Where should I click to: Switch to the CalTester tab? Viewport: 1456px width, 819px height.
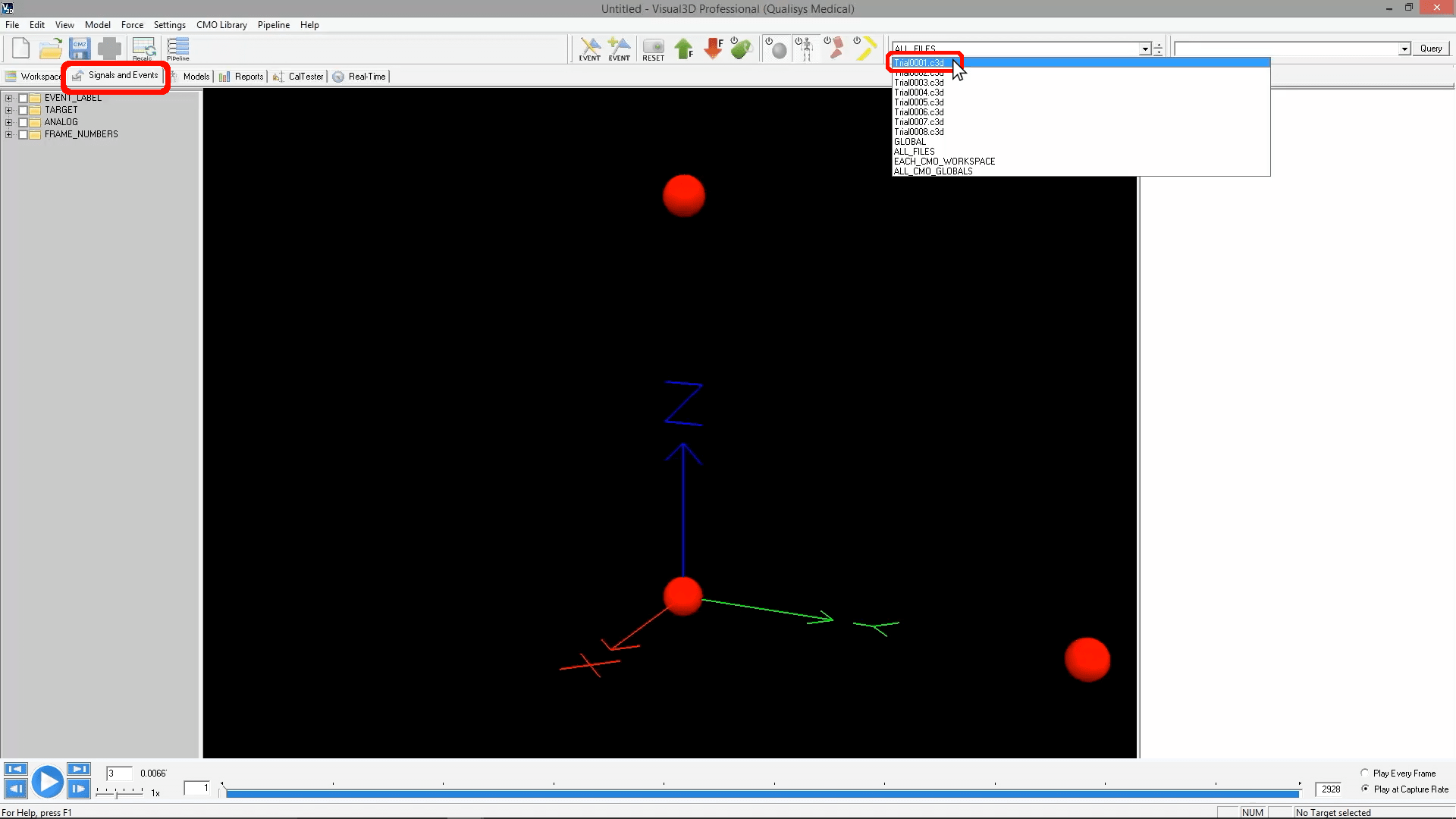[x=298, y=77]
